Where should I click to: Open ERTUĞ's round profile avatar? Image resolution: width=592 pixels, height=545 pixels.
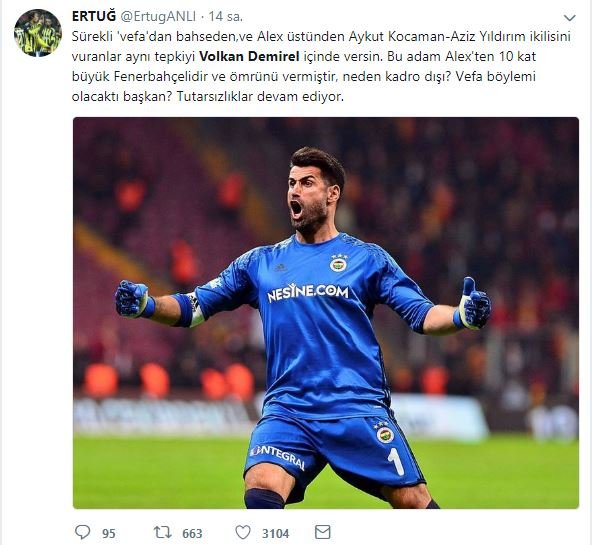click(x=38, y=33)
